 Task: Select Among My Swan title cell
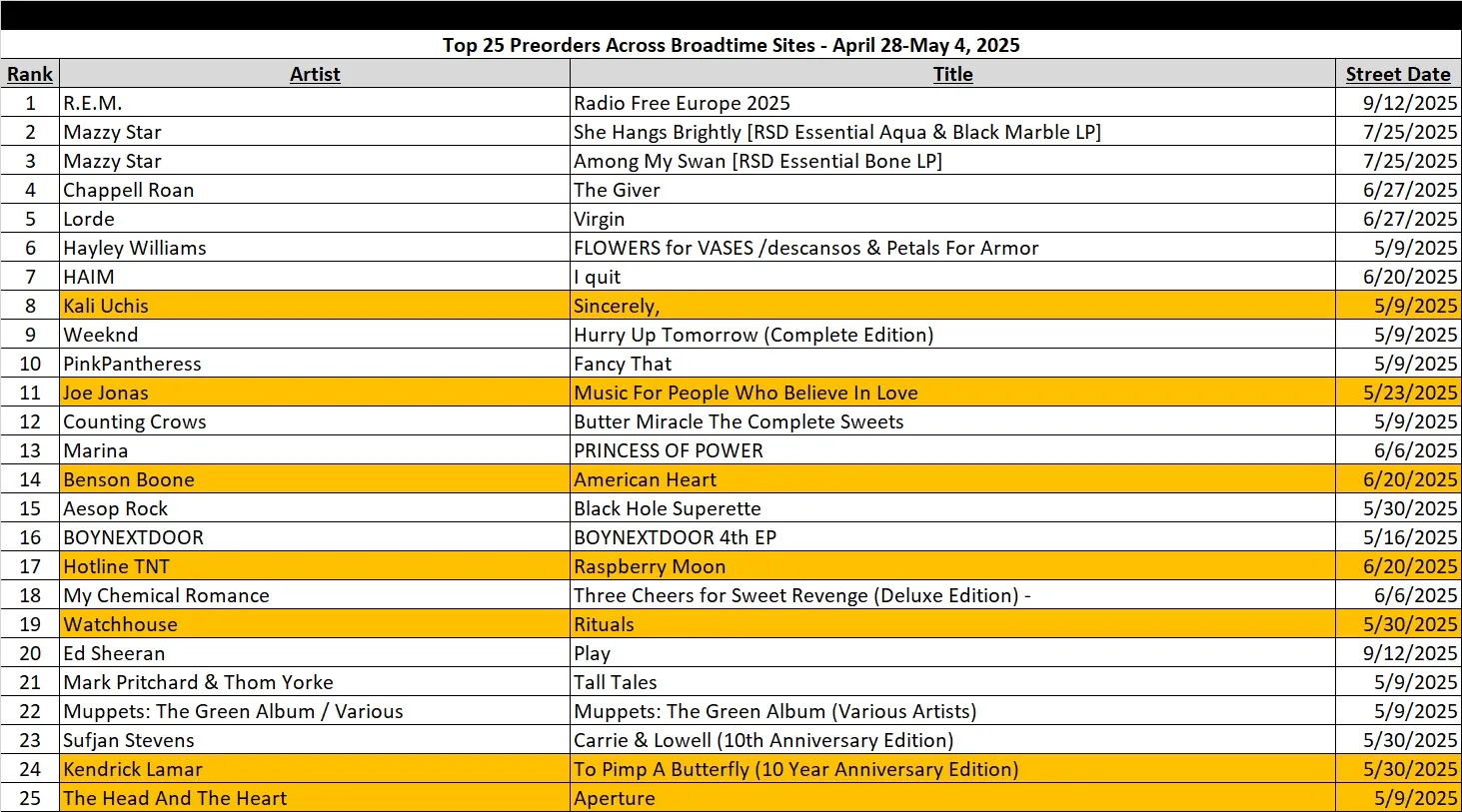click(x=952, y=161)
